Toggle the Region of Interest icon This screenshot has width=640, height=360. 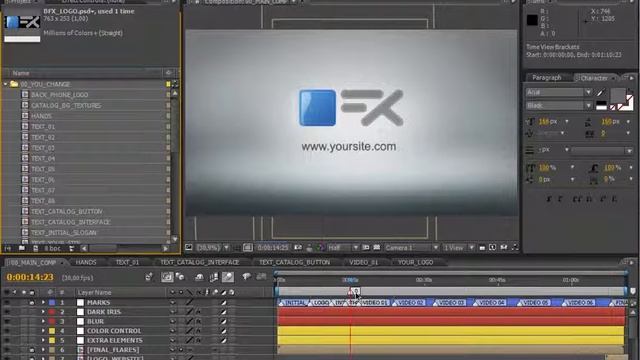(366, 248)
